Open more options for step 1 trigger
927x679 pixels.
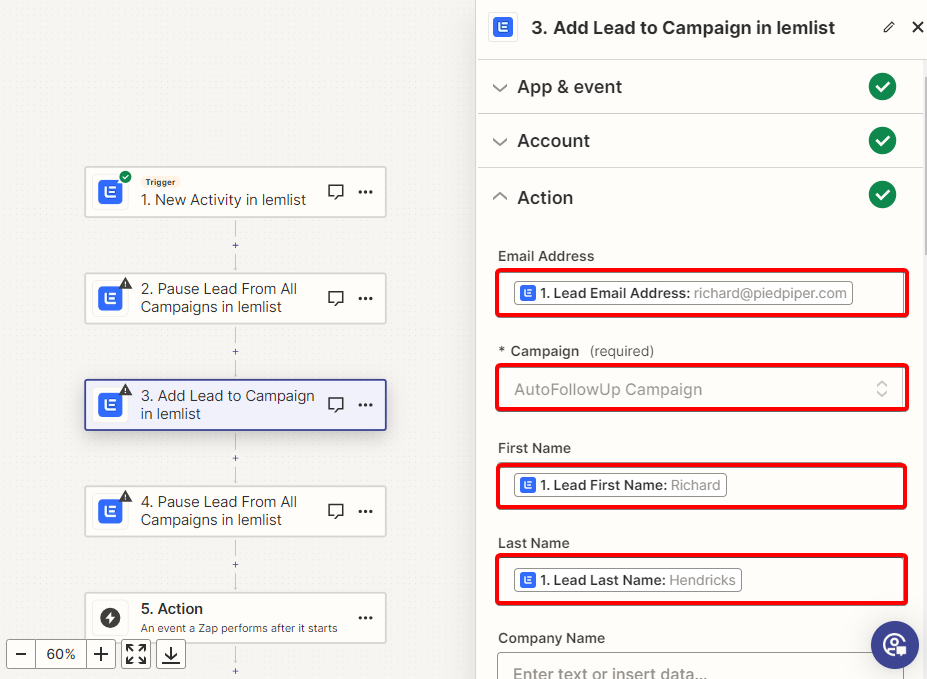click(365, 191)
